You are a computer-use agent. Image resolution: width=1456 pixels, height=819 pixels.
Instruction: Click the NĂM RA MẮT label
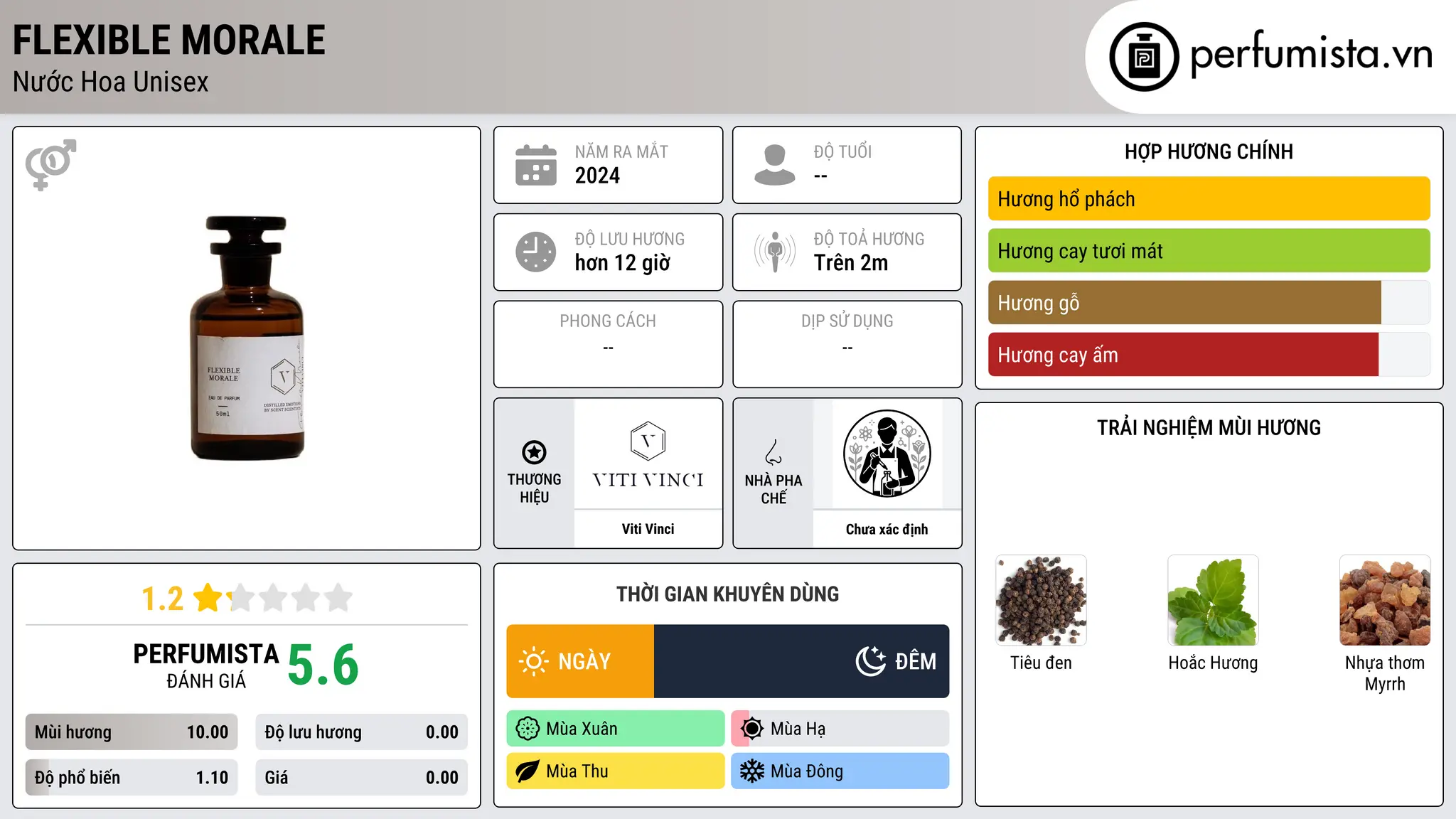tap(621, 151)
